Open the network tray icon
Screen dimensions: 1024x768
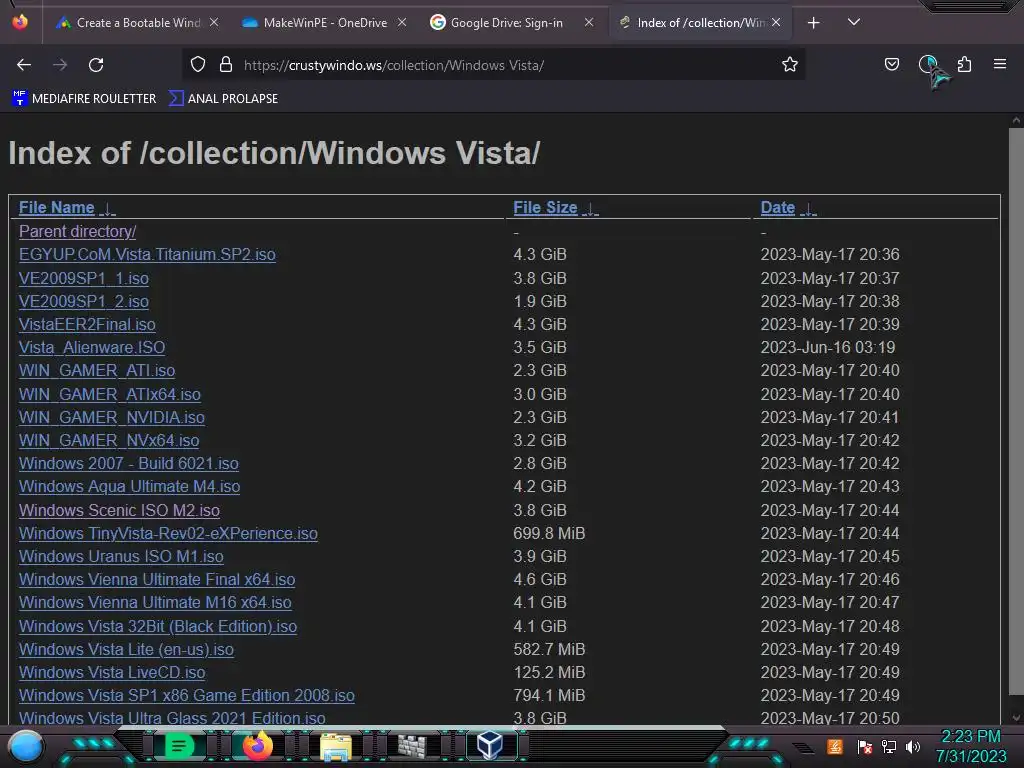[x=889, y=746]
